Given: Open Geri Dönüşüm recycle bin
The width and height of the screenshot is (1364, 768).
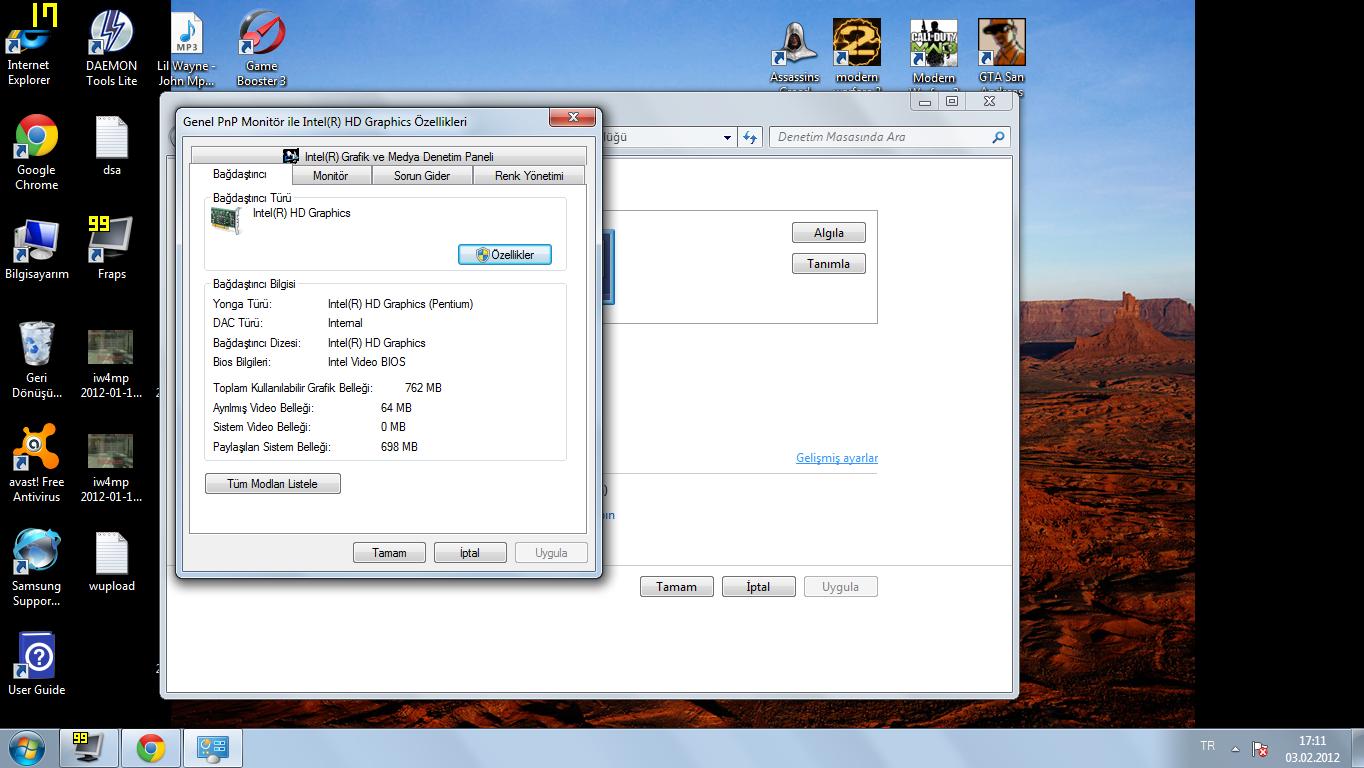Looking at the screenshot, I should pyautogui.click(x=36, y=360).
